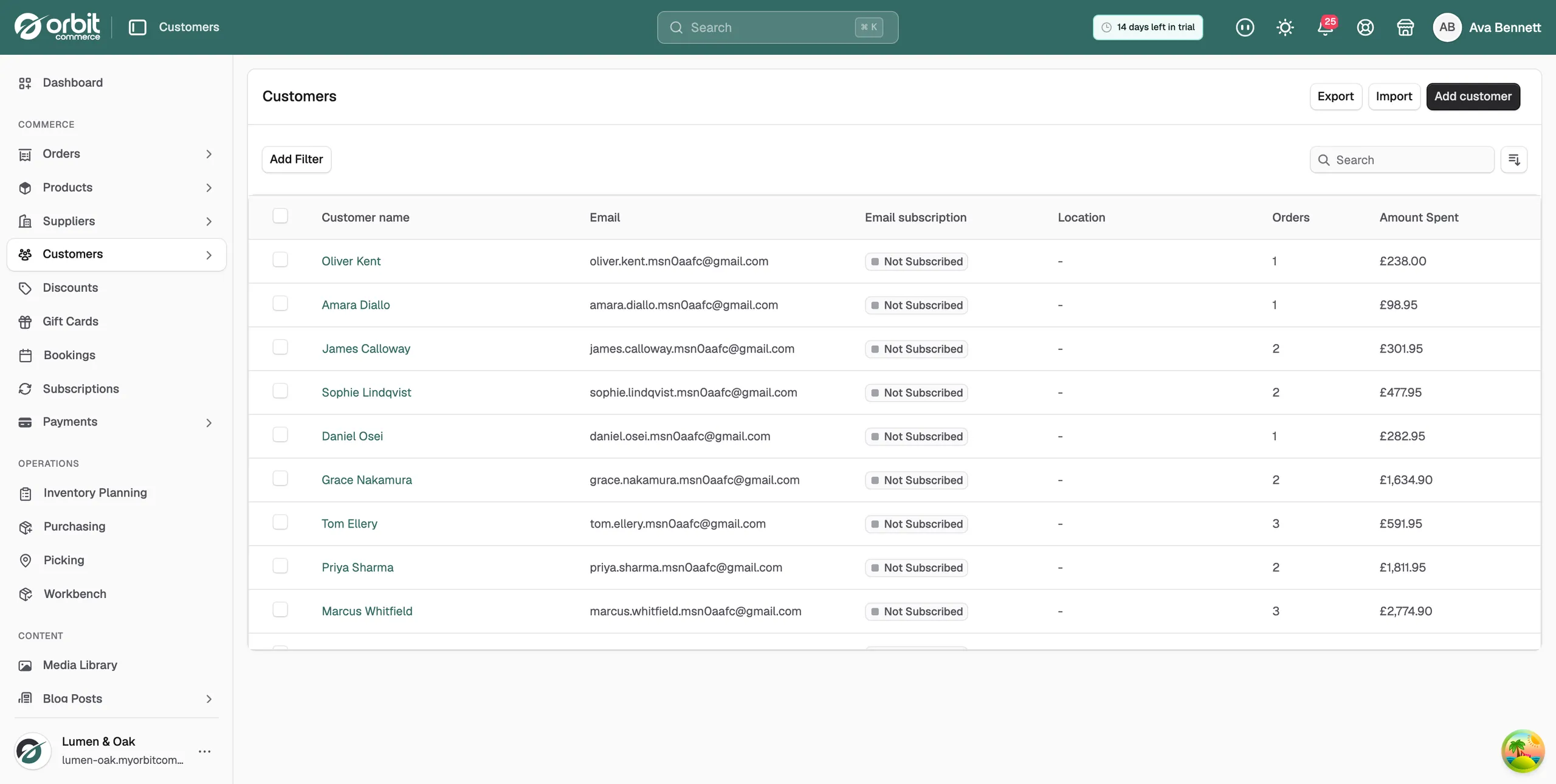1556x784 pixels.
Task: Open the help lifebuoy icon
Action: 1365,27
